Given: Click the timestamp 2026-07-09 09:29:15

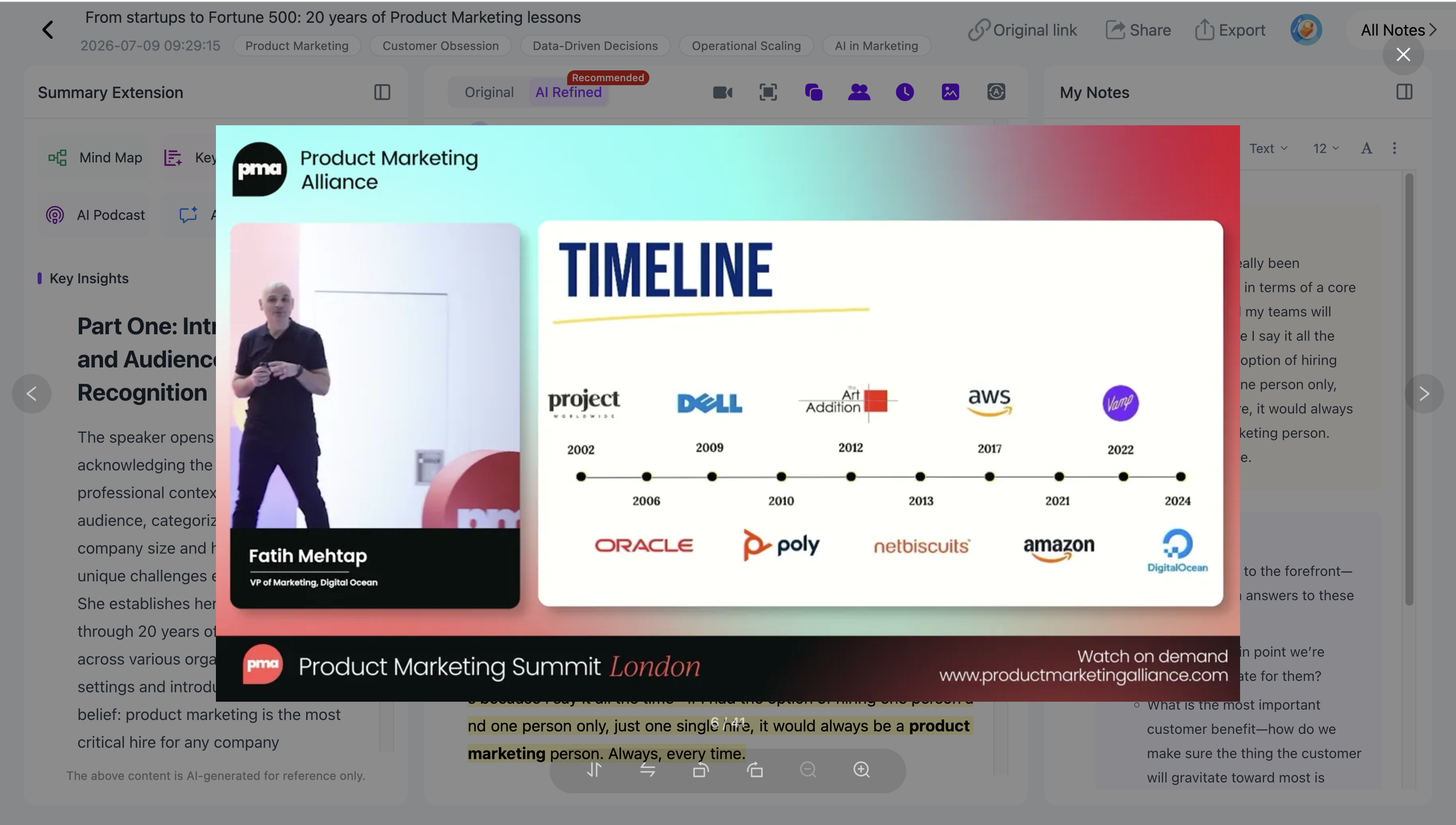Looking at the screenshot, I should tap(150, 46).
